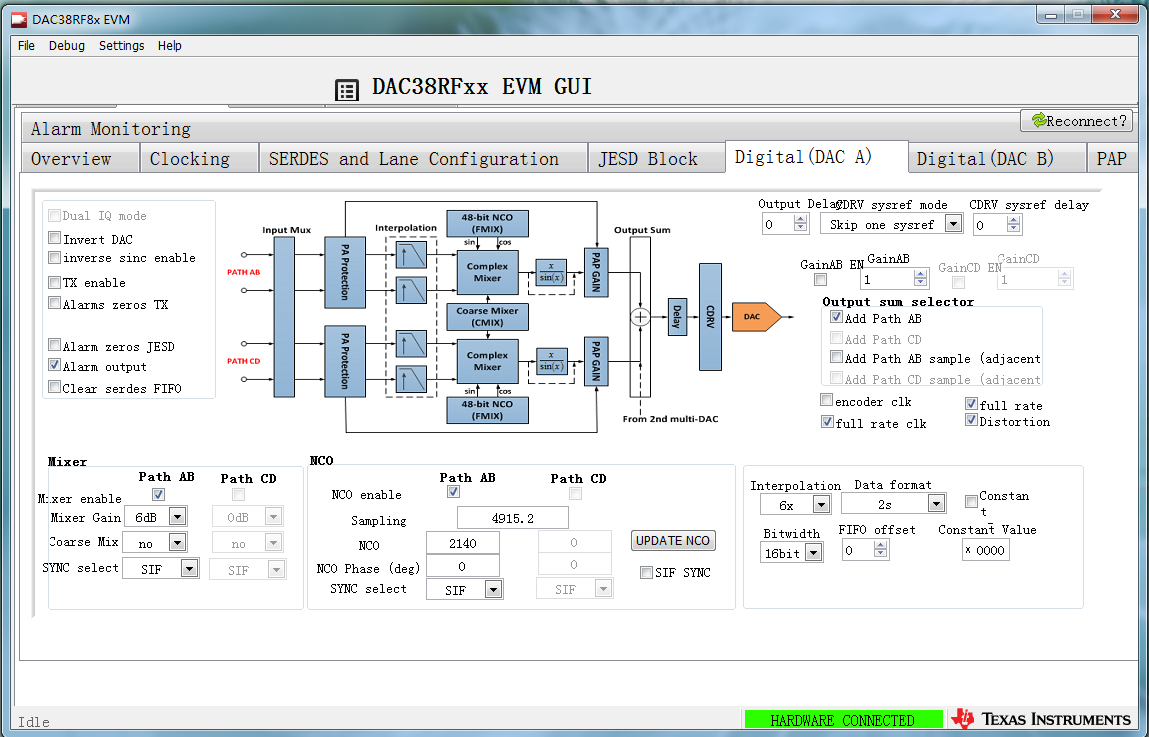Increase the FIFO offset stepper
1149x737 pixels.
click(x=882, y=545)
